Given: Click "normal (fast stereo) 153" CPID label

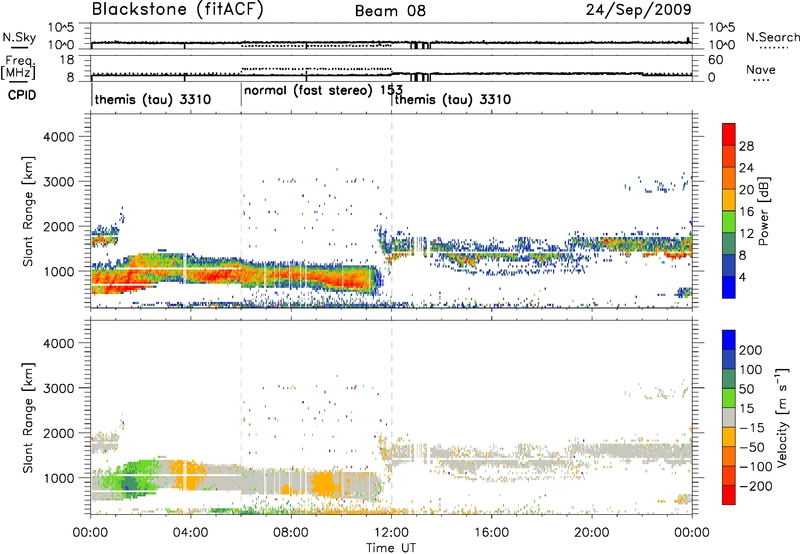Looking at the screenshot, I should [x=323, y=90].
